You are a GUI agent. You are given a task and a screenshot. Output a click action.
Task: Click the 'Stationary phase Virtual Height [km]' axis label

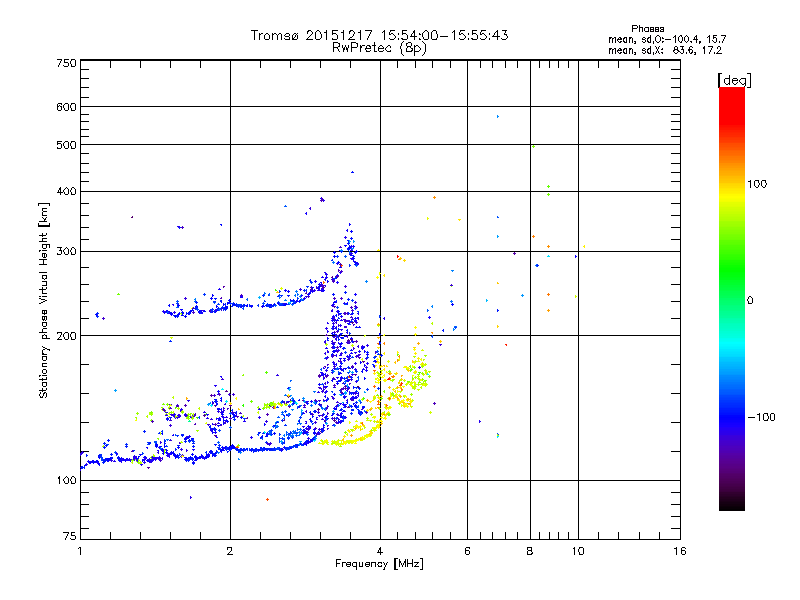[x=43, y=300]
